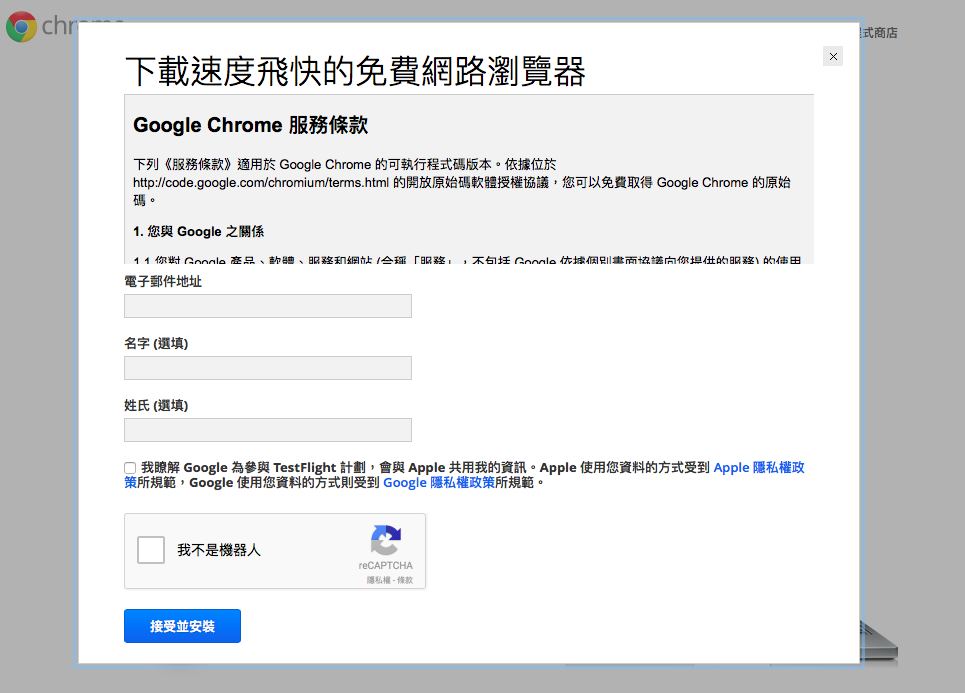
Task: Click the 下載速度飛快的免費網路瀏覽器 dialog title
Action: pos(355,72)
